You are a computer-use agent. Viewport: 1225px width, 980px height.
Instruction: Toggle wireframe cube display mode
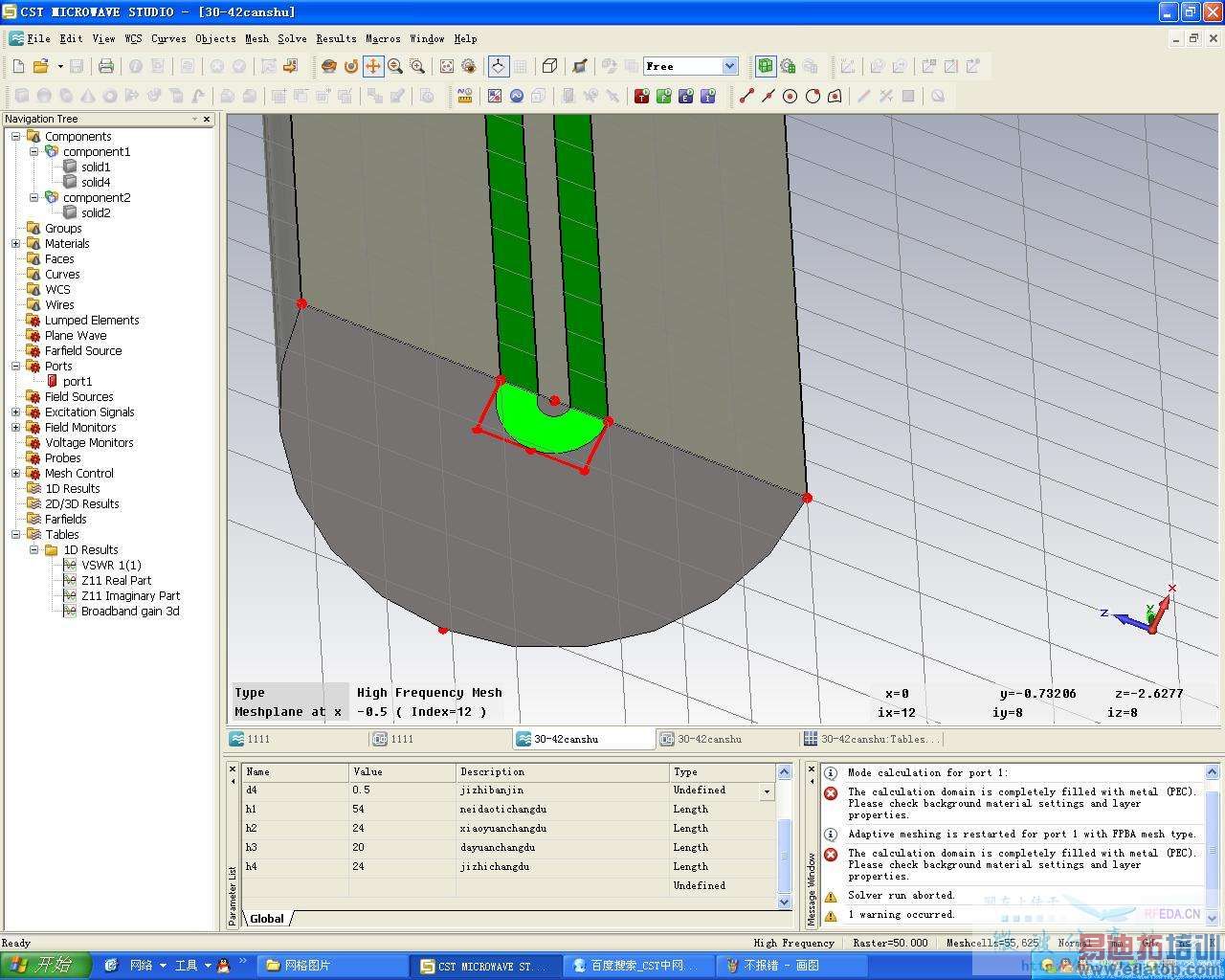[x=549, y=66]
